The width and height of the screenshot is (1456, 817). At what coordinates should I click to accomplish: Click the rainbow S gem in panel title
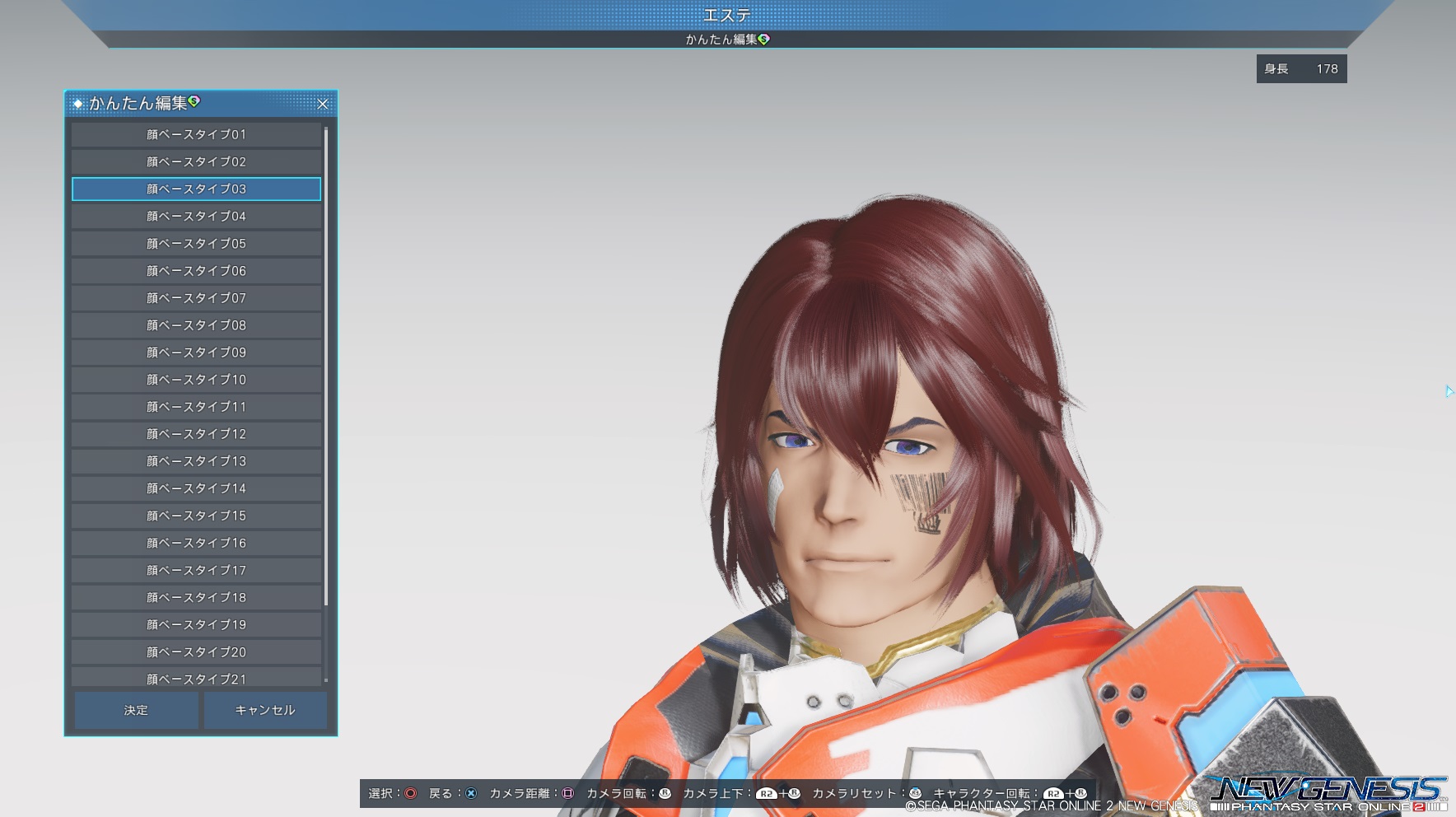[194, 101]
